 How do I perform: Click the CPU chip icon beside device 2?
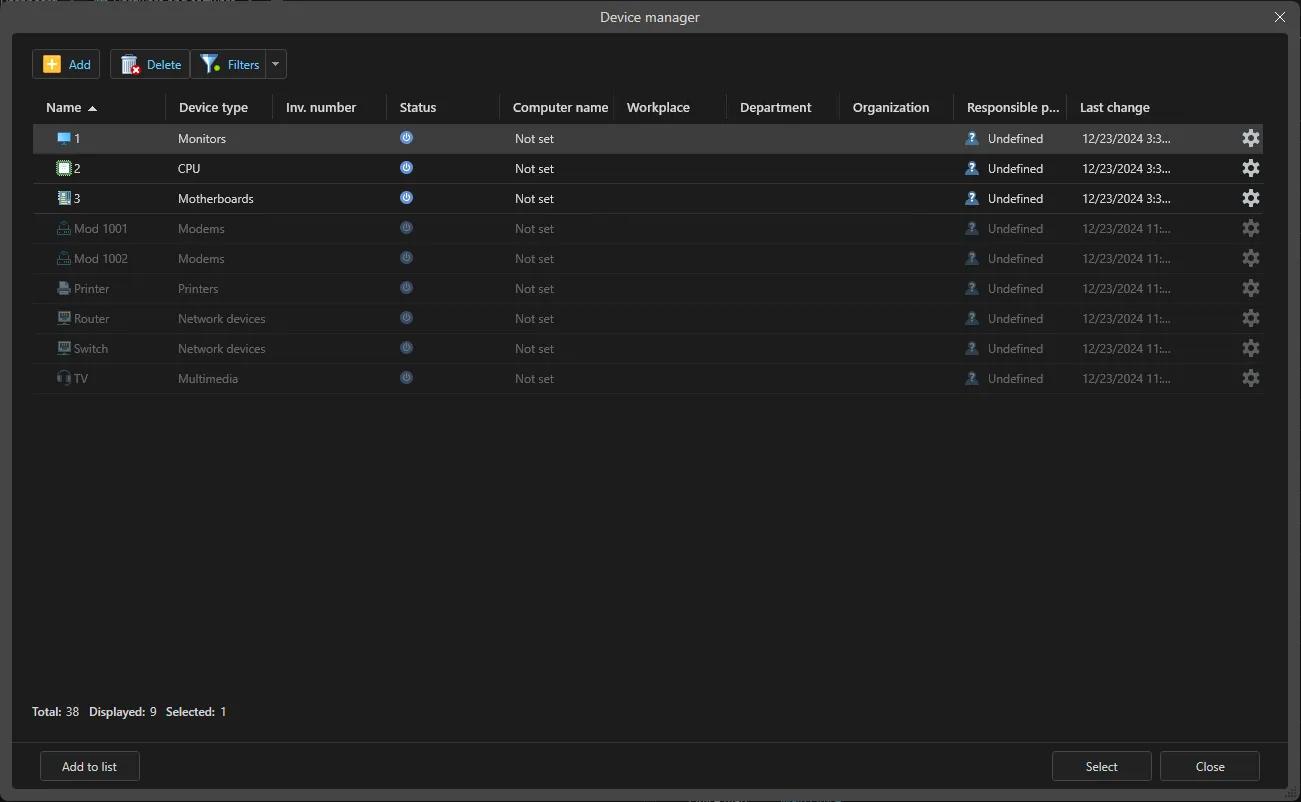(x=64, y=168)
